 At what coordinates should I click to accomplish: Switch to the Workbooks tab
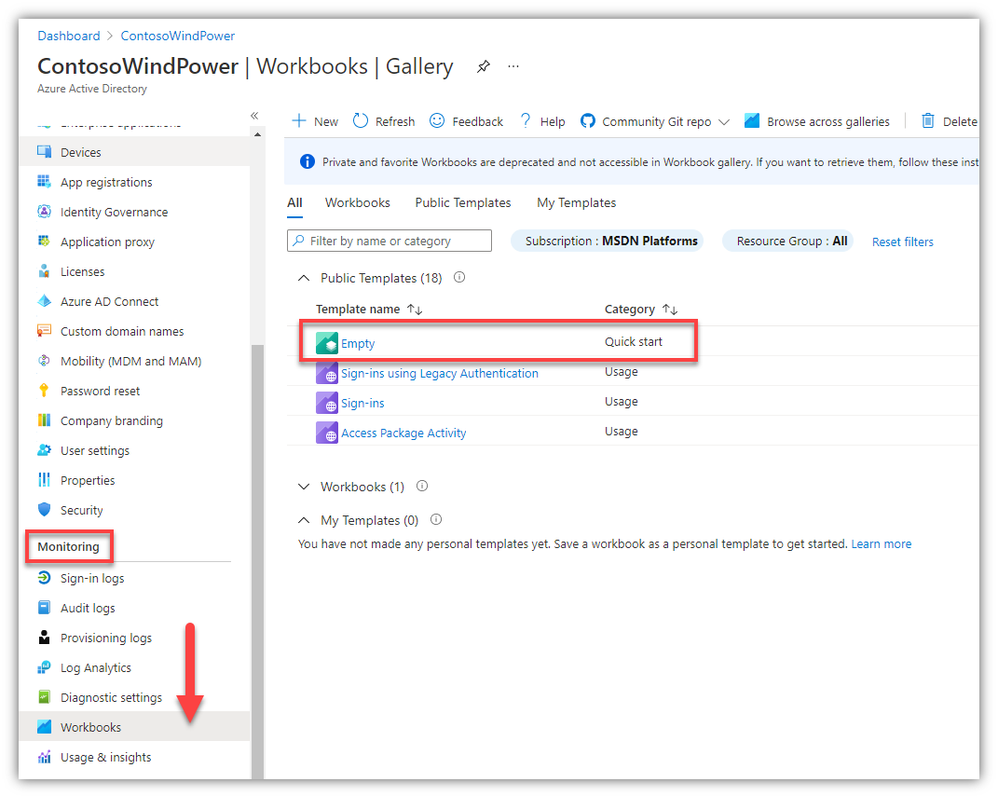357,203
